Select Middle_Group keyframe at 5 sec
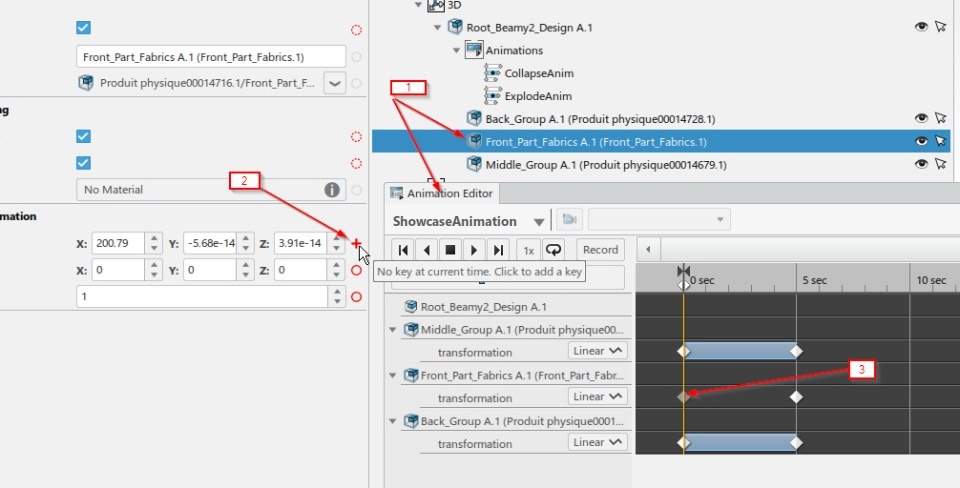 pos(796,351)
